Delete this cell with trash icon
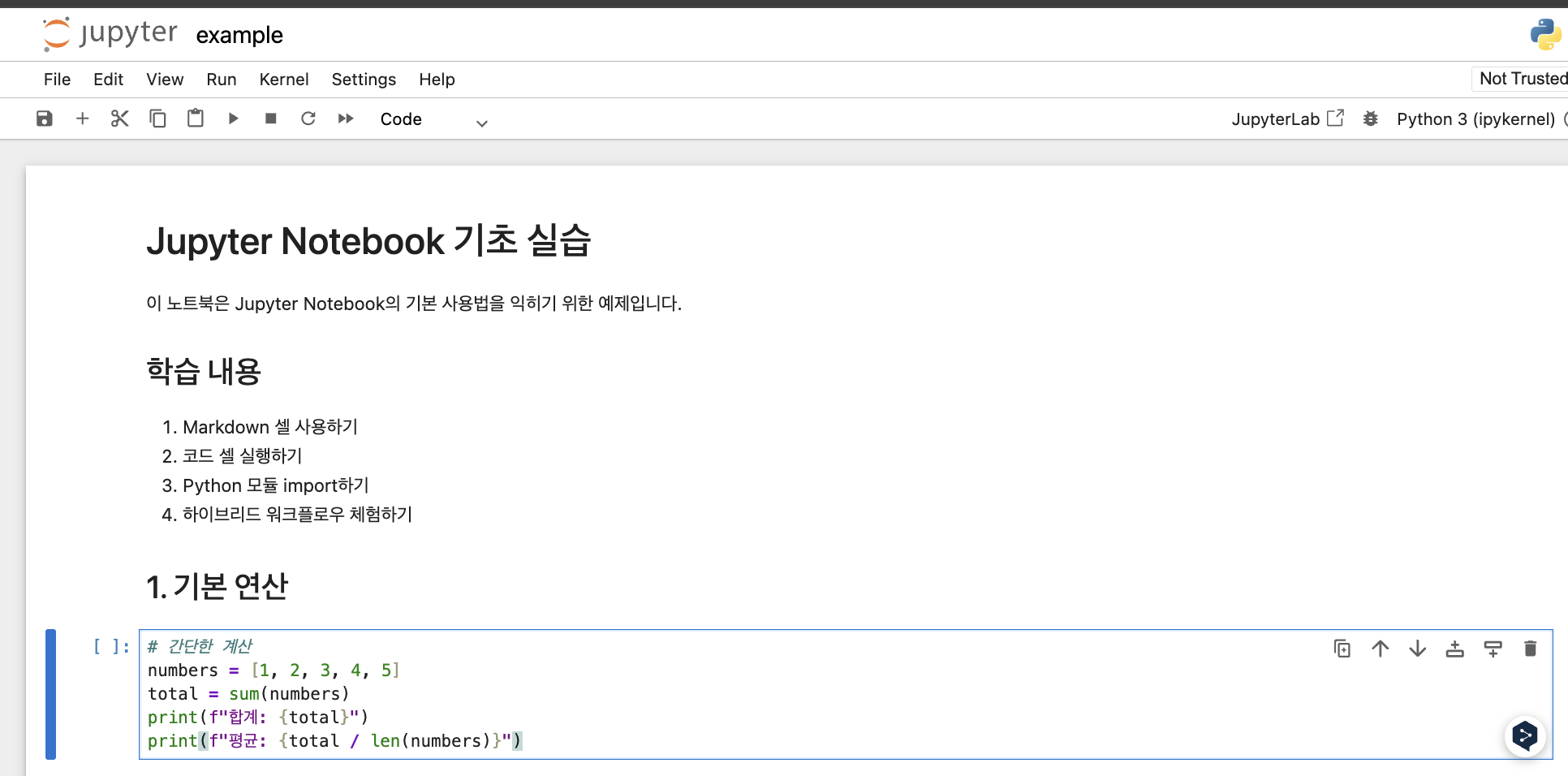Image resolution: width=1568 pixels, height=776 pixels. [x=1530, y=649]
